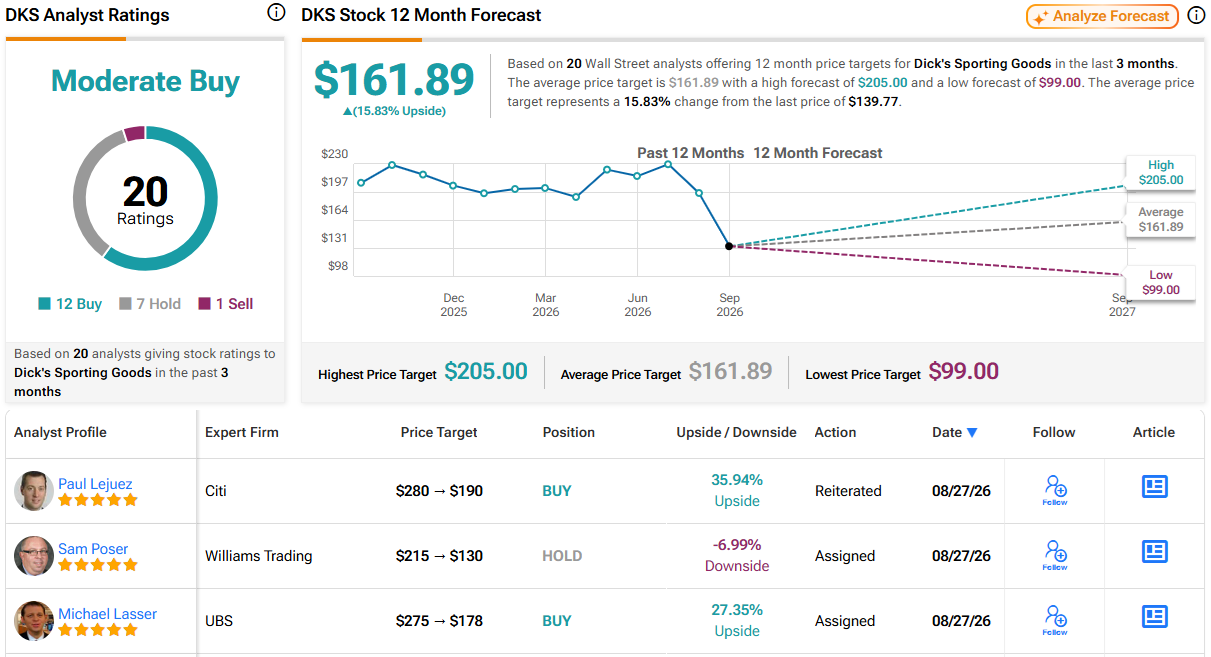Open Paul Lejuez analyst profile link
The width and height of the screenshot is (1211, 657).
94,483
